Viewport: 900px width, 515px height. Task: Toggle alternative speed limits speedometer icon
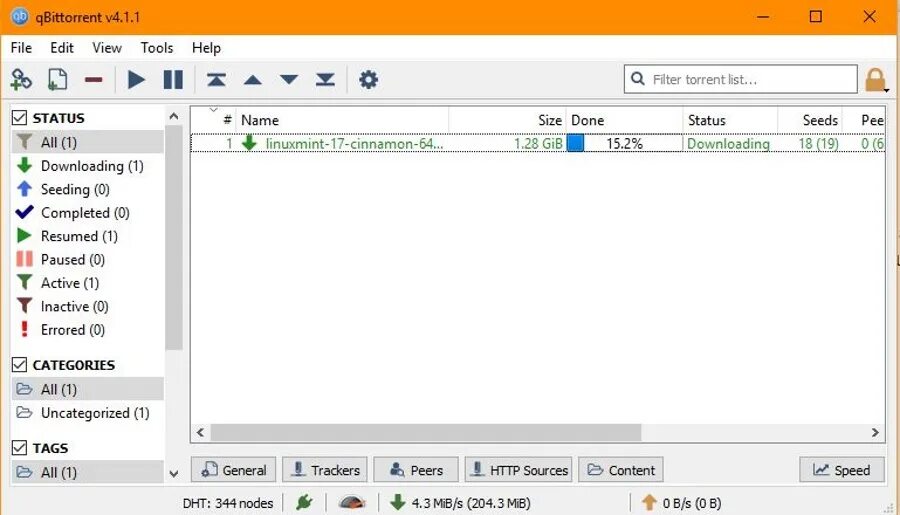click(x=352, y=503)
